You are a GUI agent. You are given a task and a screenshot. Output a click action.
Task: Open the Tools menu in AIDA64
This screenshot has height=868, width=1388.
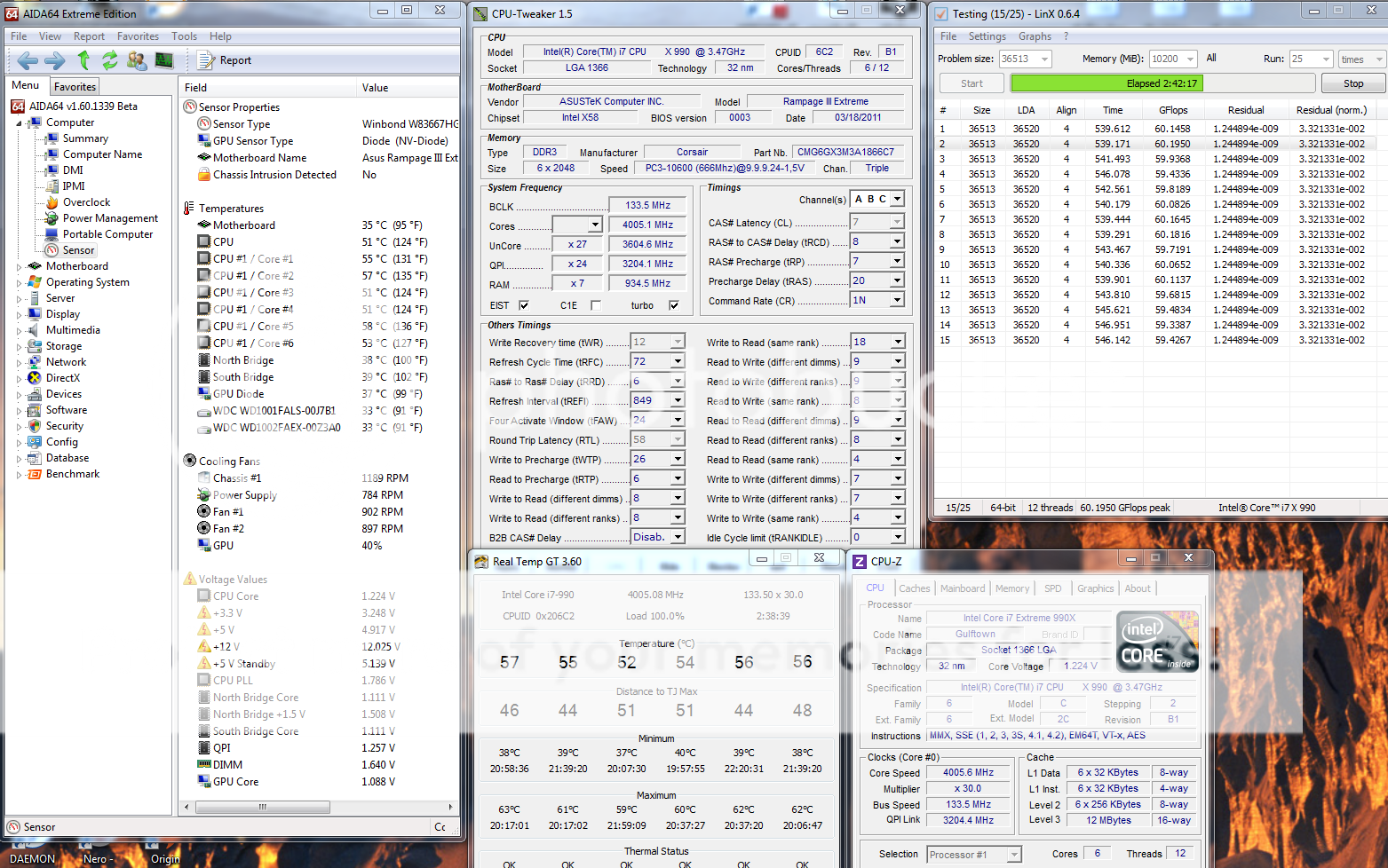184,36
